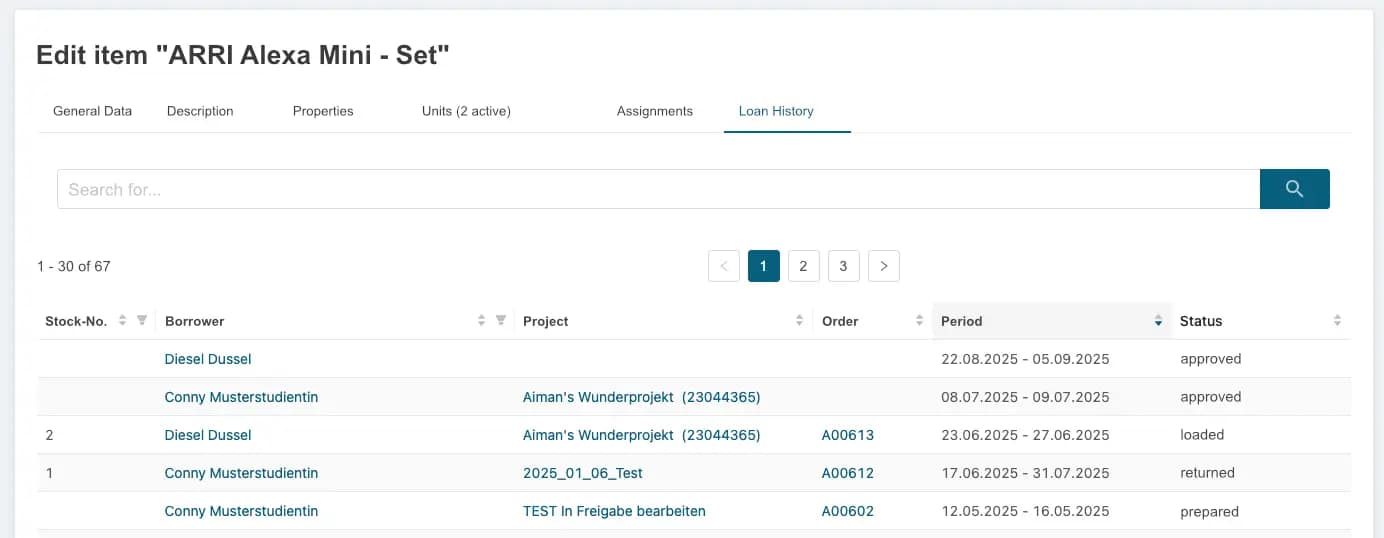Viewport: 1384px width, 538px height.
Task: Sort table by Status column arrows
Action: 1337,321
